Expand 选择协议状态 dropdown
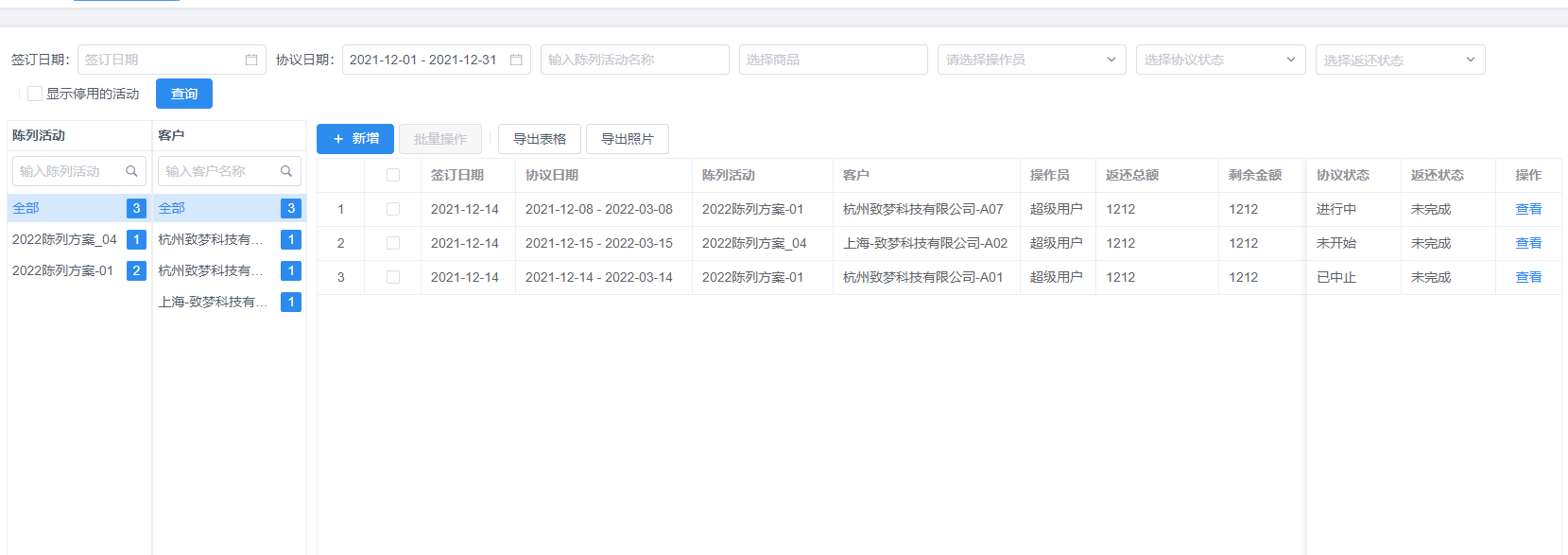This screenshot has height=555, width=1568. 1220,60
